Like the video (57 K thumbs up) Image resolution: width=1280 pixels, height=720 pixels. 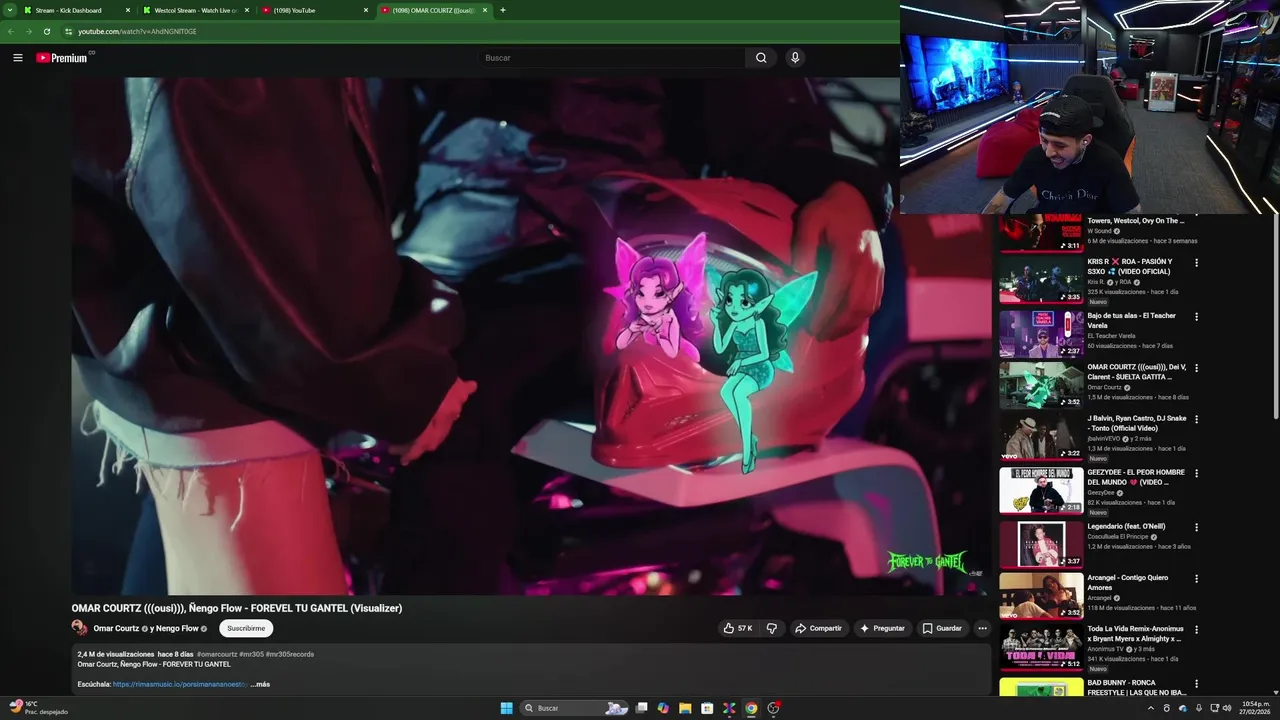[x=738, y=628]
